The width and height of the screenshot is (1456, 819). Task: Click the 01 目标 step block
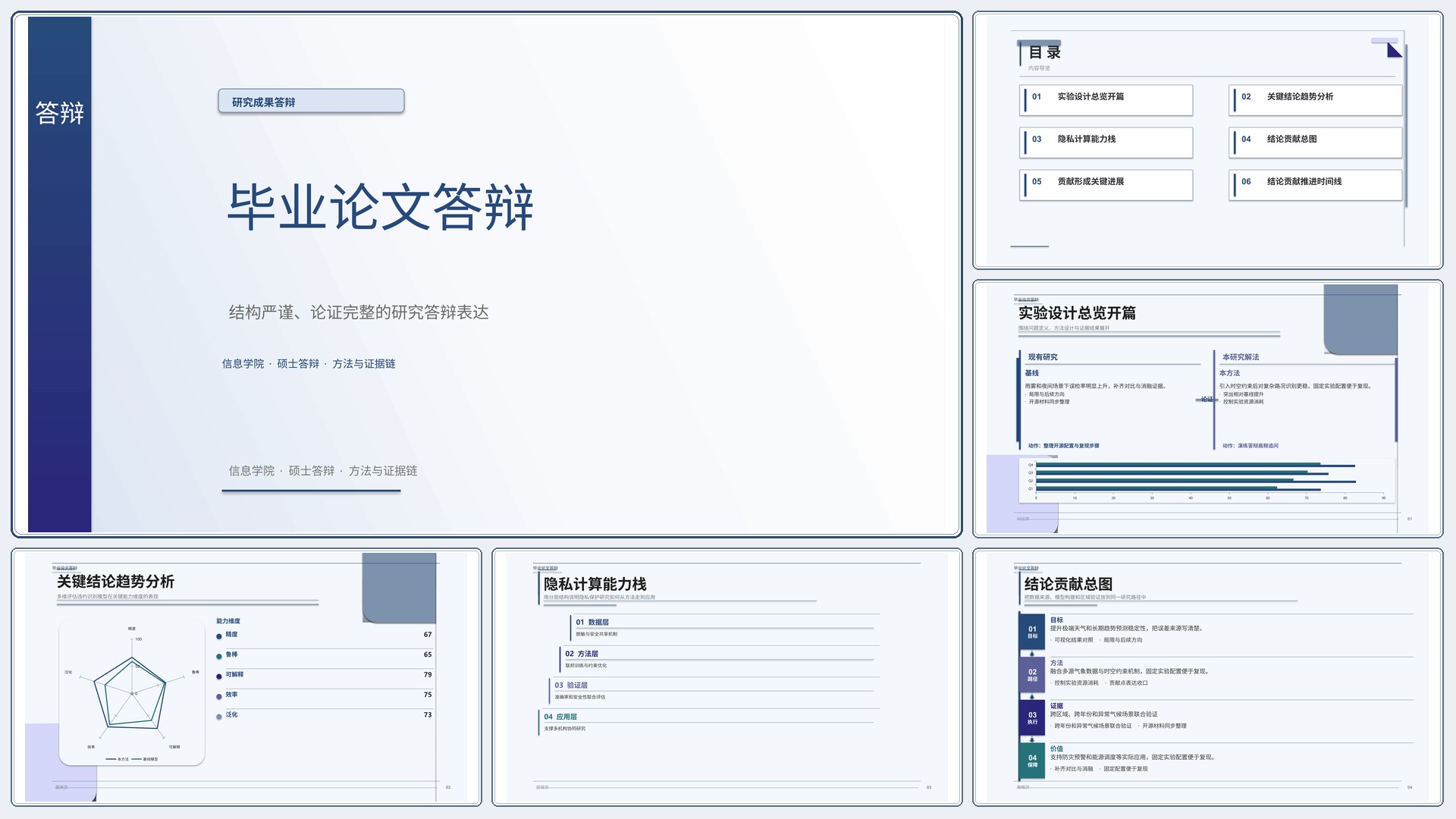tap(1032, 632)
